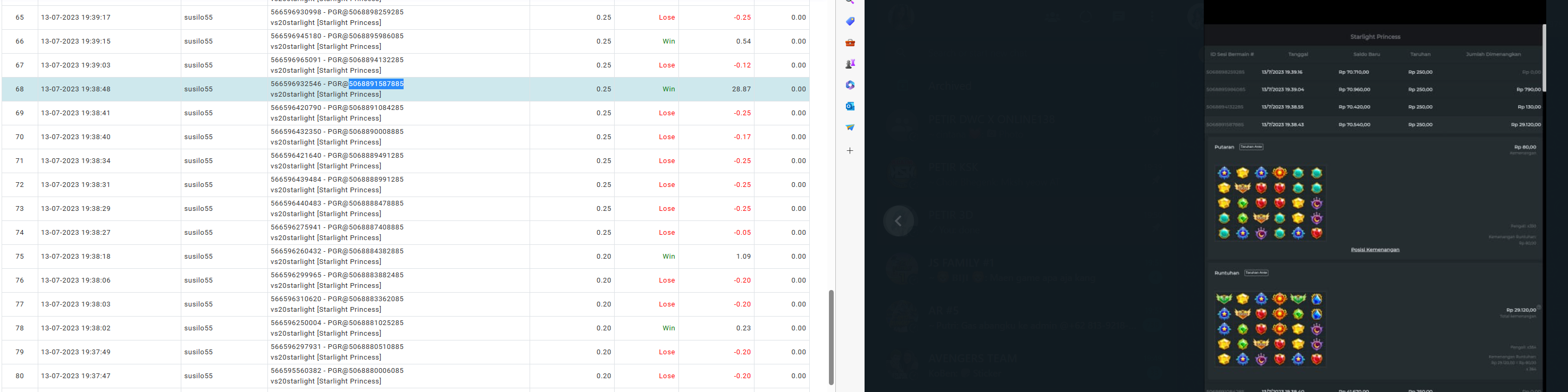Click the Win status in row 68
Image resolution: width=1568 pixels, height=392 pixels.
point(668,89)
